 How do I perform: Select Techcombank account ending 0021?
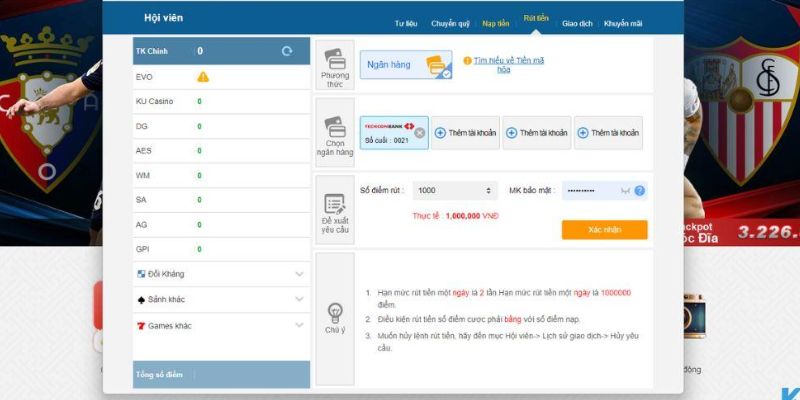point(388,133)
